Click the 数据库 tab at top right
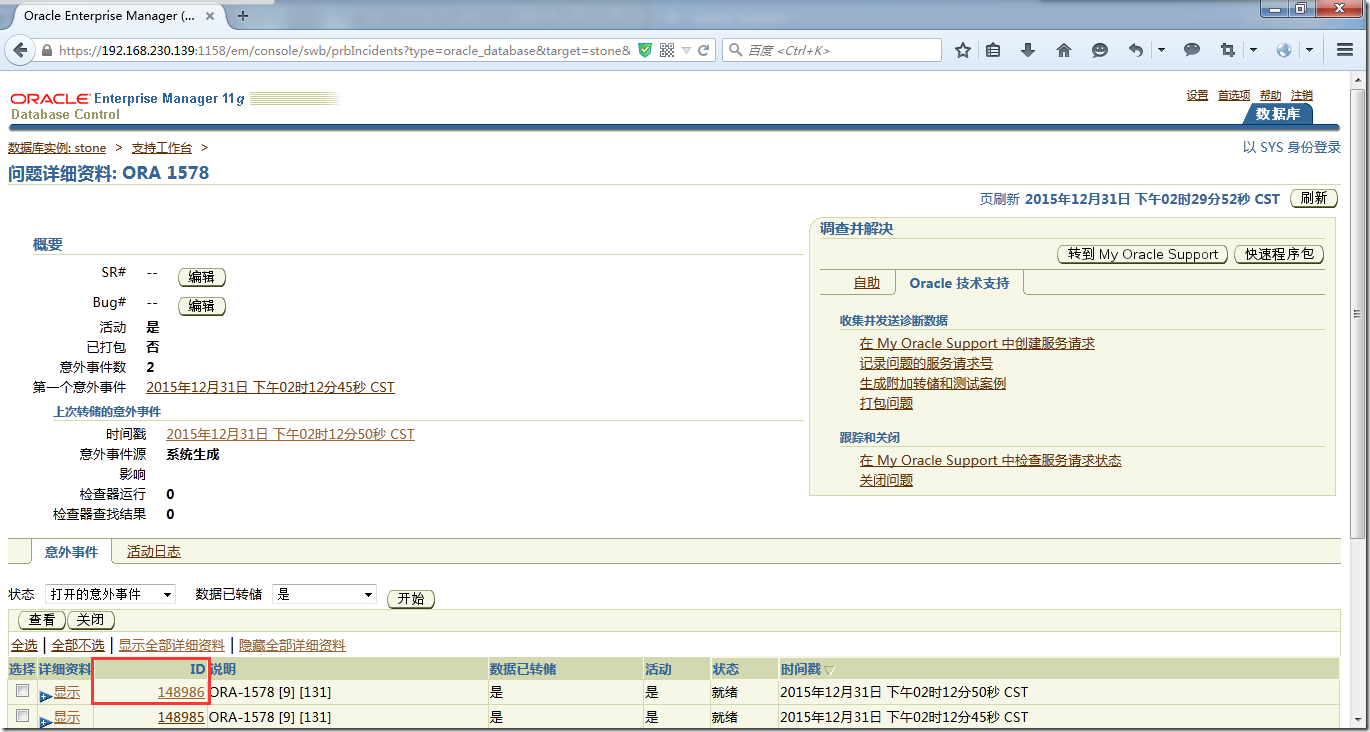 (x=1278, y=114)
